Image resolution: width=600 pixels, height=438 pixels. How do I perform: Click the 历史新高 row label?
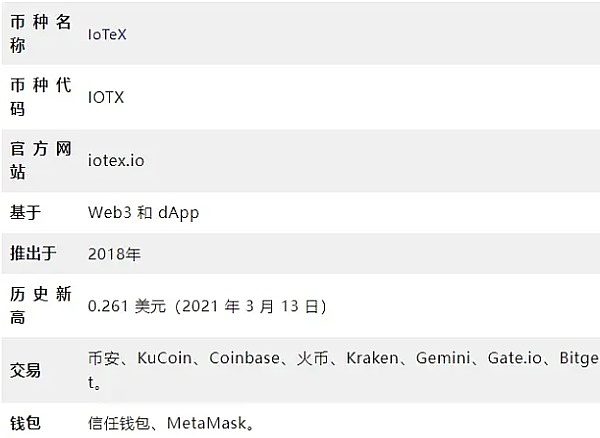pos(40,305)
